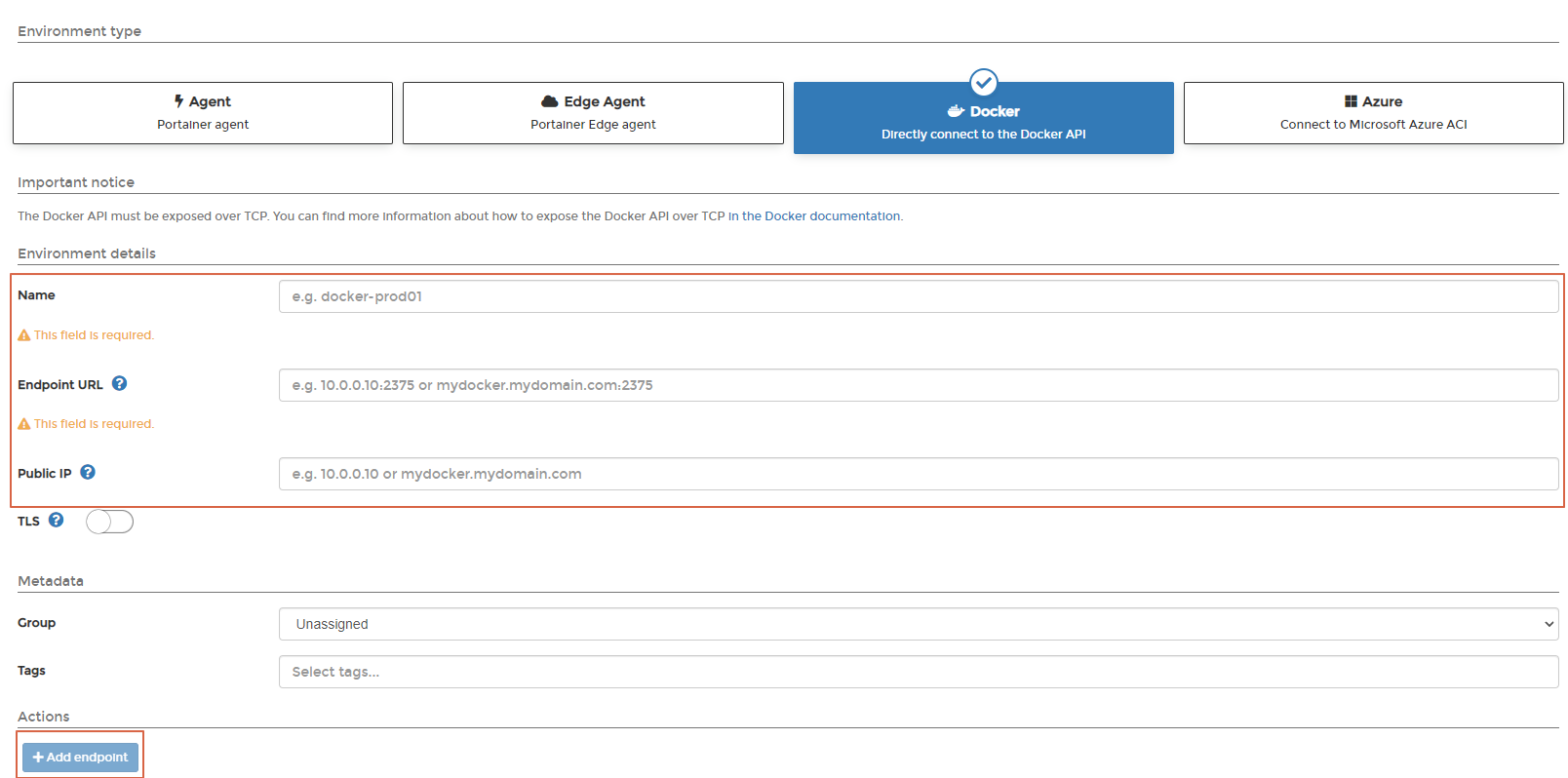This screenshot has height=778, width=1568.
Task: Click the TLS help icon
Action: tap(57, 520)
